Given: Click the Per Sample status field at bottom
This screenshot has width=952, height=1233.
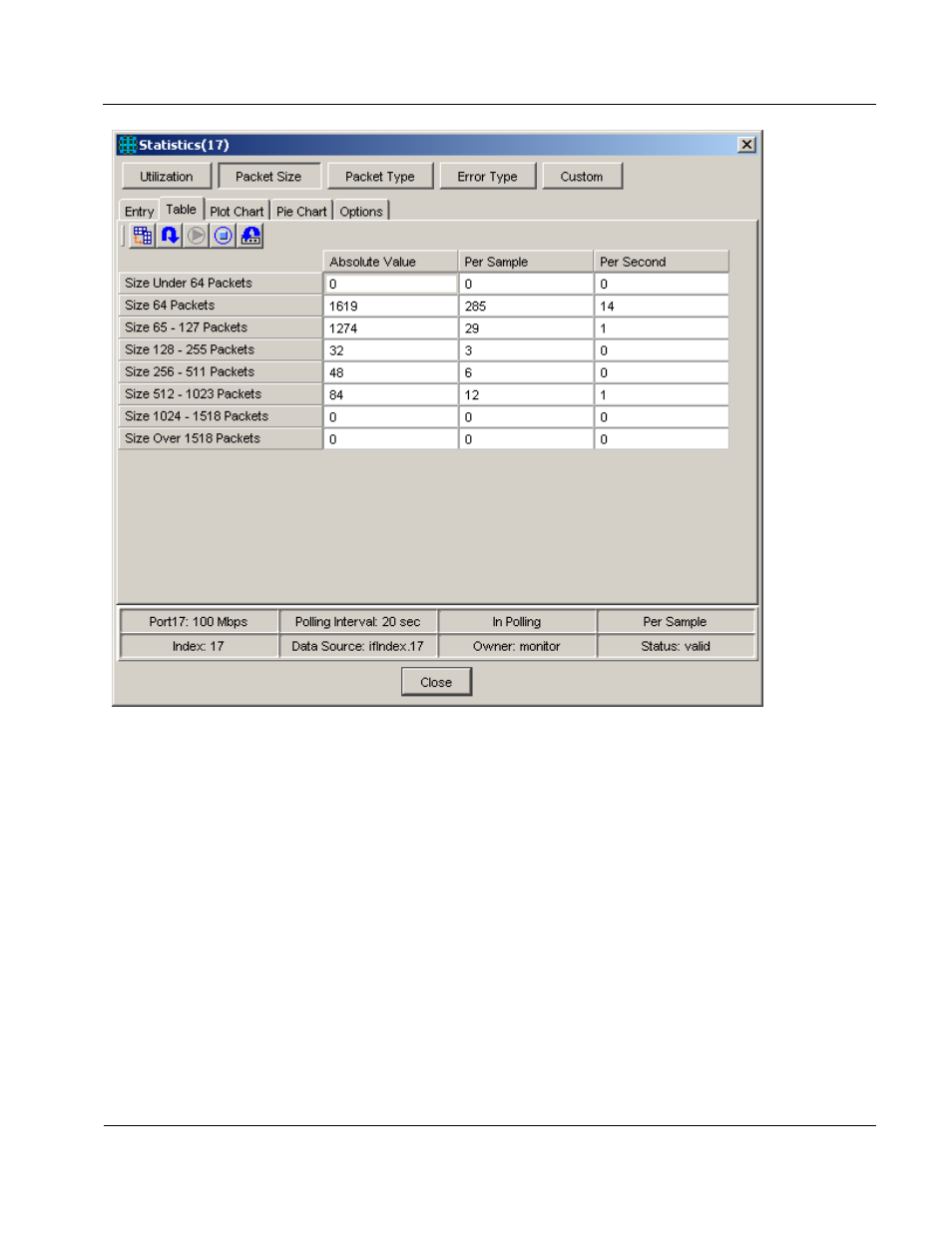Looking at the screenshot, I should pyautogui.click(x=676, y=622).
